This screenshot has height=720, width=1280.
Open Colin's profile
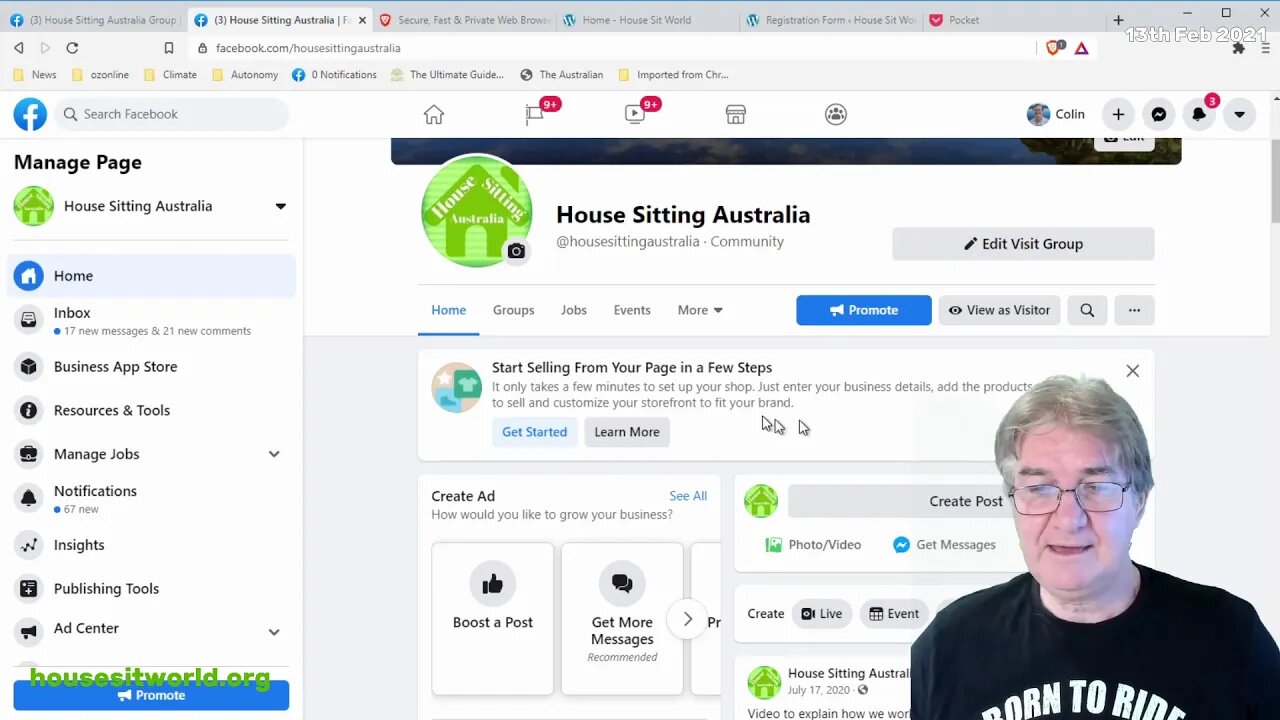(x=1057, y=114)
